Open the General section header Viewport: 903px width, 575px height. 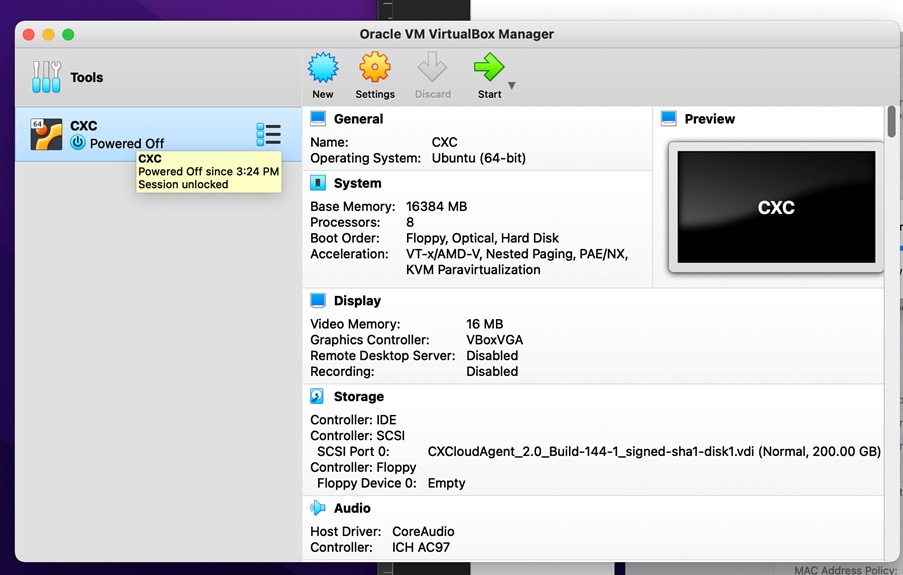(x=358, y=119)
